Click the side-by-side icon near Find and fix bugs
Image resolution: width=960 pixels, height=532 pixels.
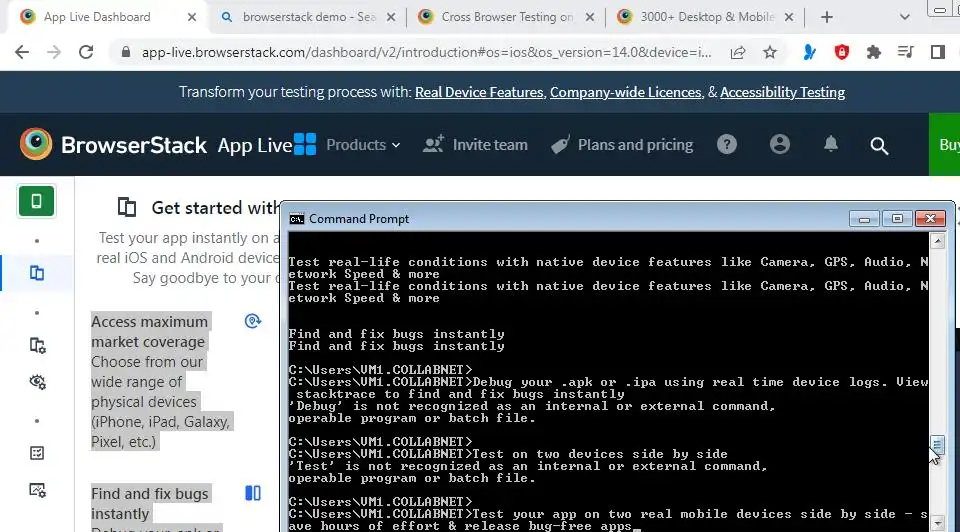253,493
